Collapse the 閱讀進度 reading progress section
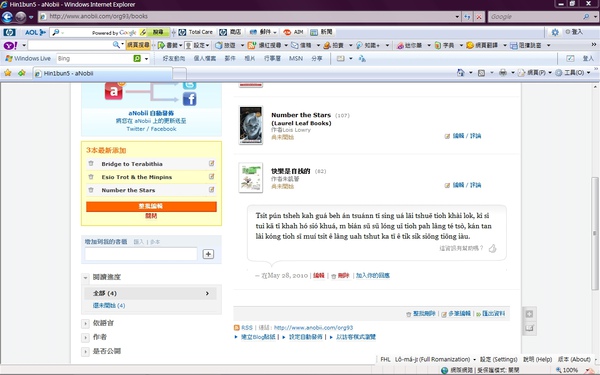The image size is (600, 375). [86, 277]
